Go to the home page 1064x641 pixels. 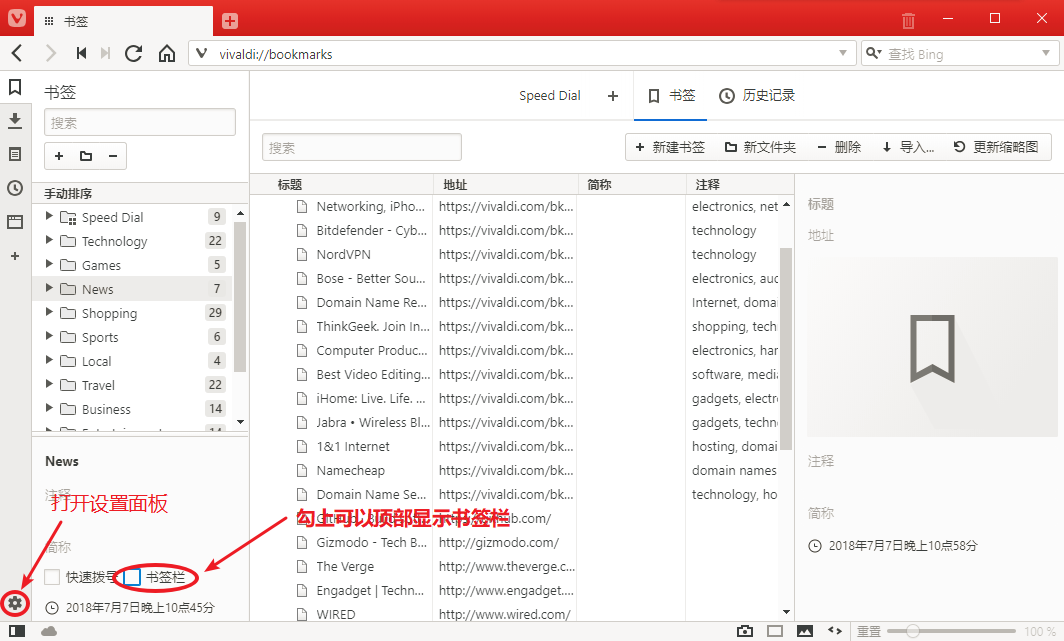[167, 53]
